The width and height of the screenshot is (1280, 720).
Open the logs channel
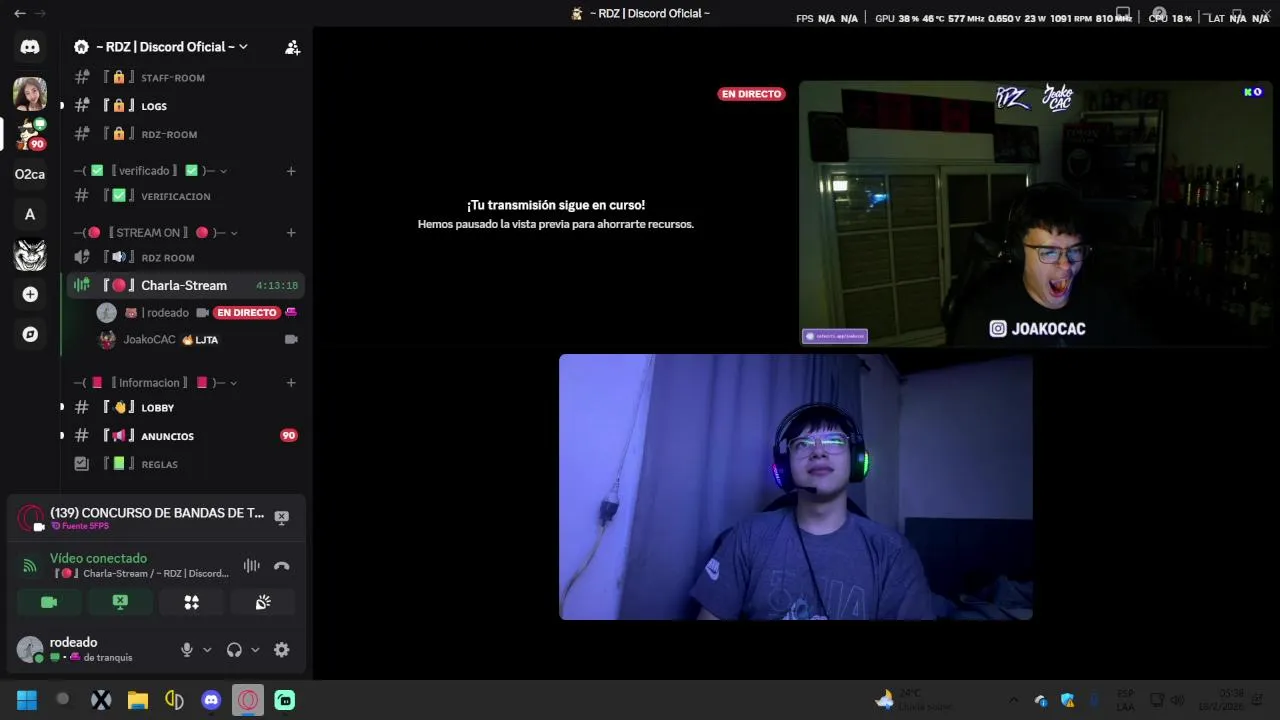[x=185, y=106]
